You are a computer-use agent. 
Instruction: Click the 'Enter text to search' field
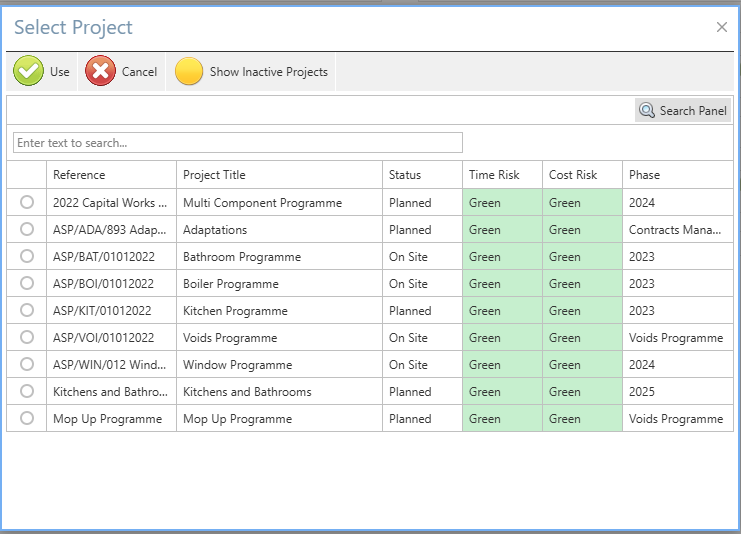click(238, 143)
